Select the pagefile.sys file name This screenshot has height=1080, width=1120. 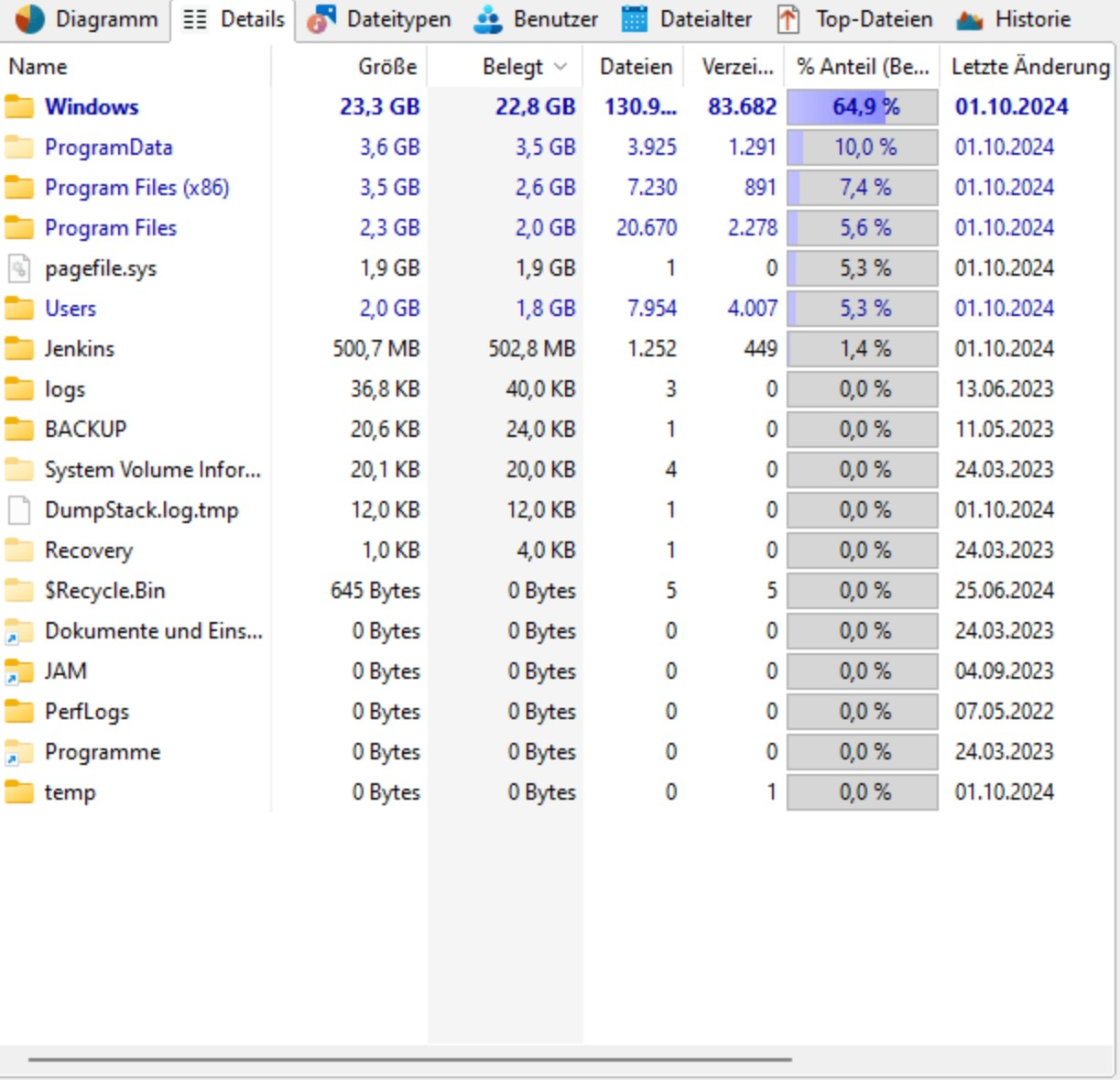[x=101, y=269]
